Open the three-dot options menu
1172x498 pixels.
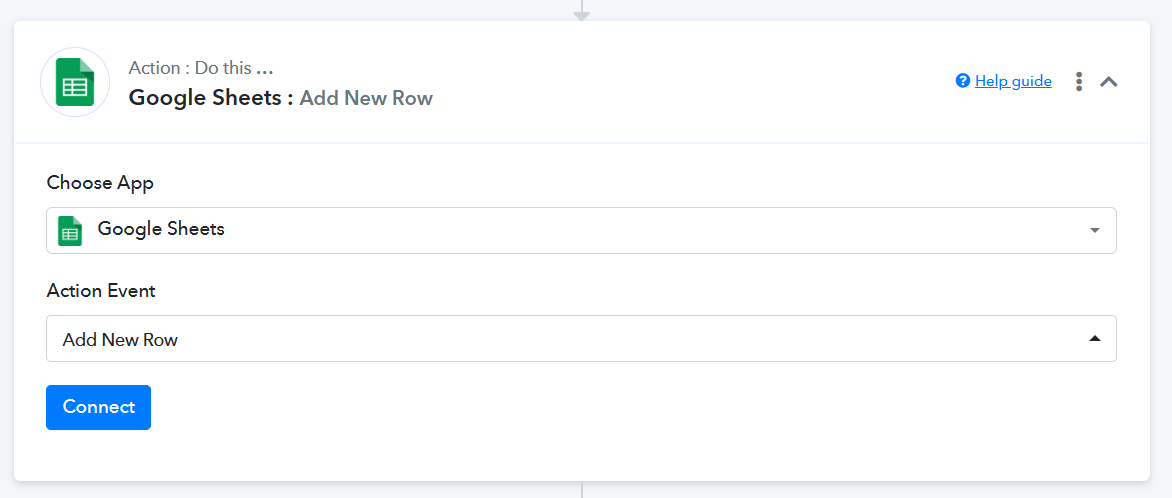1079,82
